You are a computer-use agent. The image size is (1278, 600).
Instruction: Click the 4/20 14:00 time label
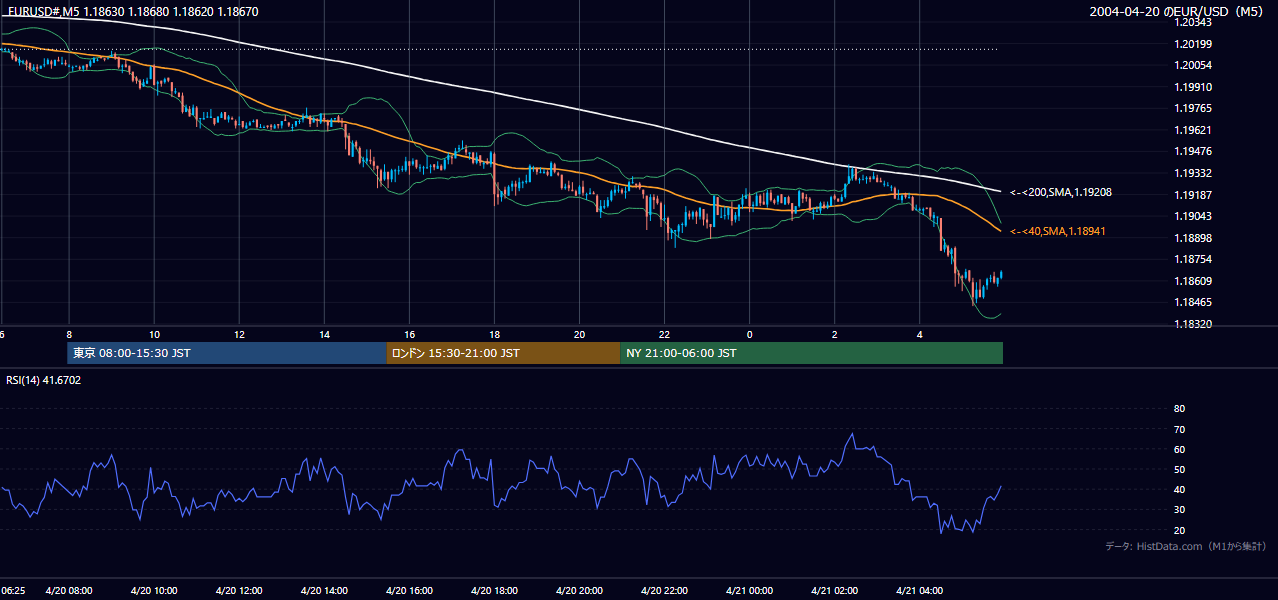tap(324, 591)
